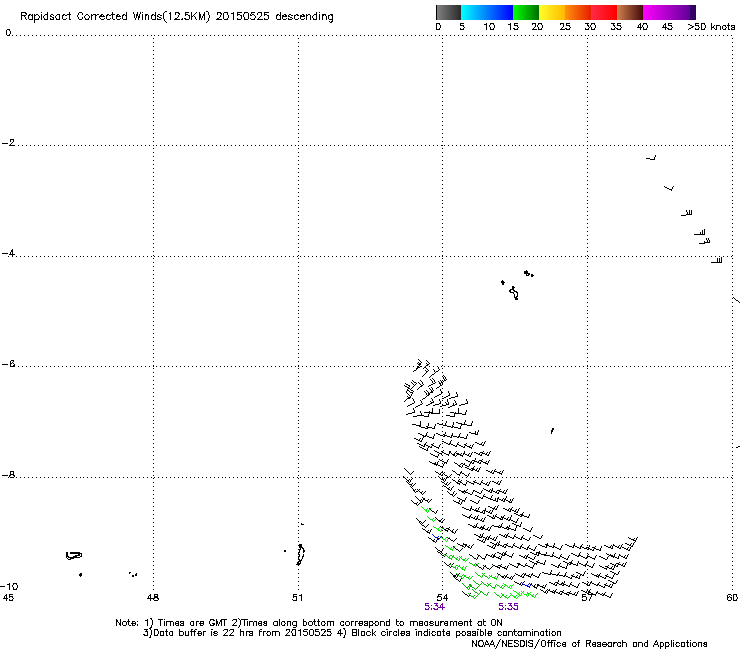The height and width of the screenshot is (650, 740).
Task: Click the brown 35-40 knots color segment
Action: [630, 12]
